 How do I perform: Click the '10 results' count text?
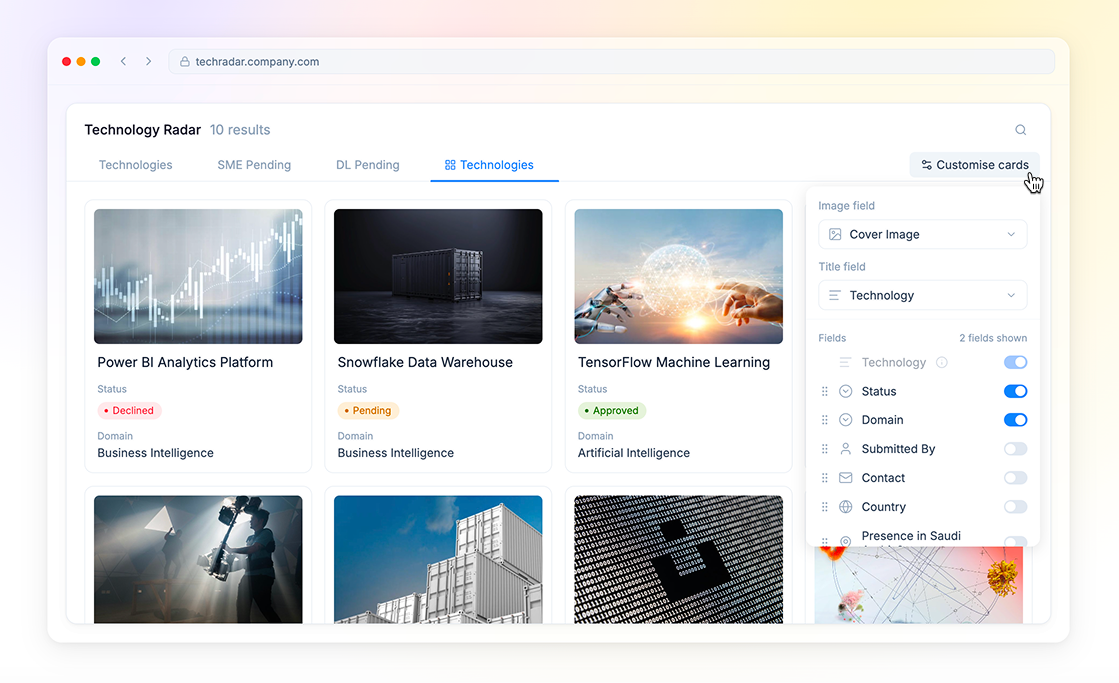(240, 130)
